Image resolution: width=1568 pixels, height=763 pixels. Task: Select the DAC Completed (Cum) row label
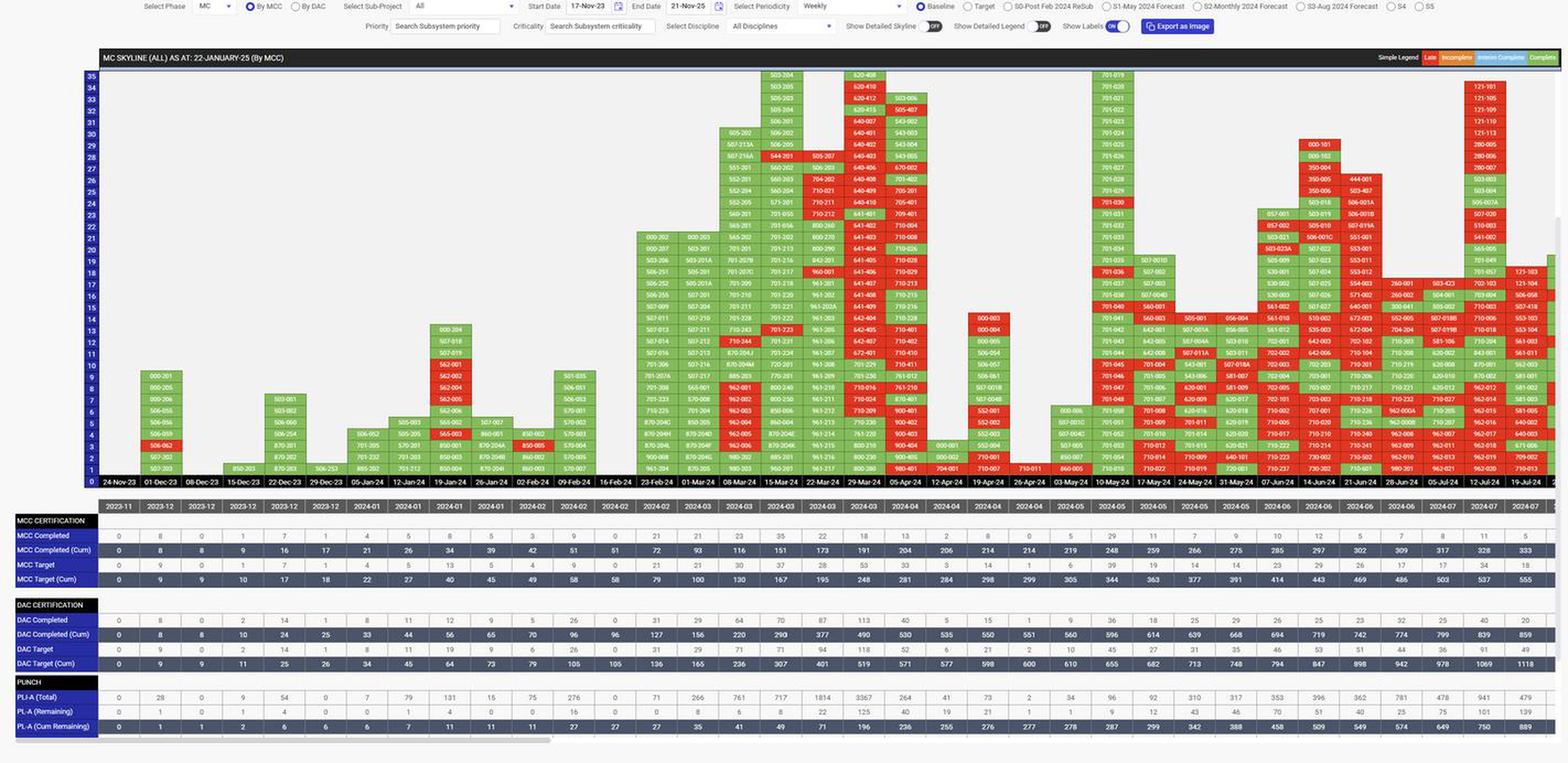56,634
